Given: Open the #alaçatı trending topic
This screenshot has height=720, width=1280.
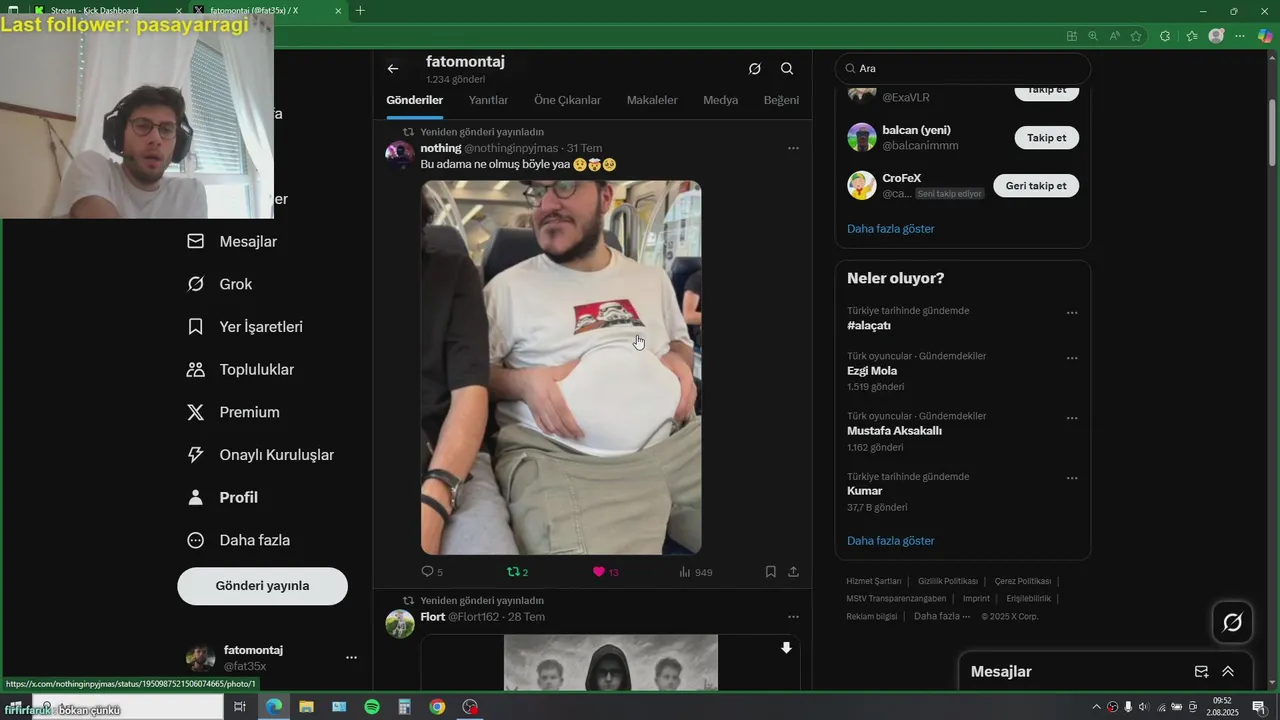Looking at the screenshot, I should 869,326.
